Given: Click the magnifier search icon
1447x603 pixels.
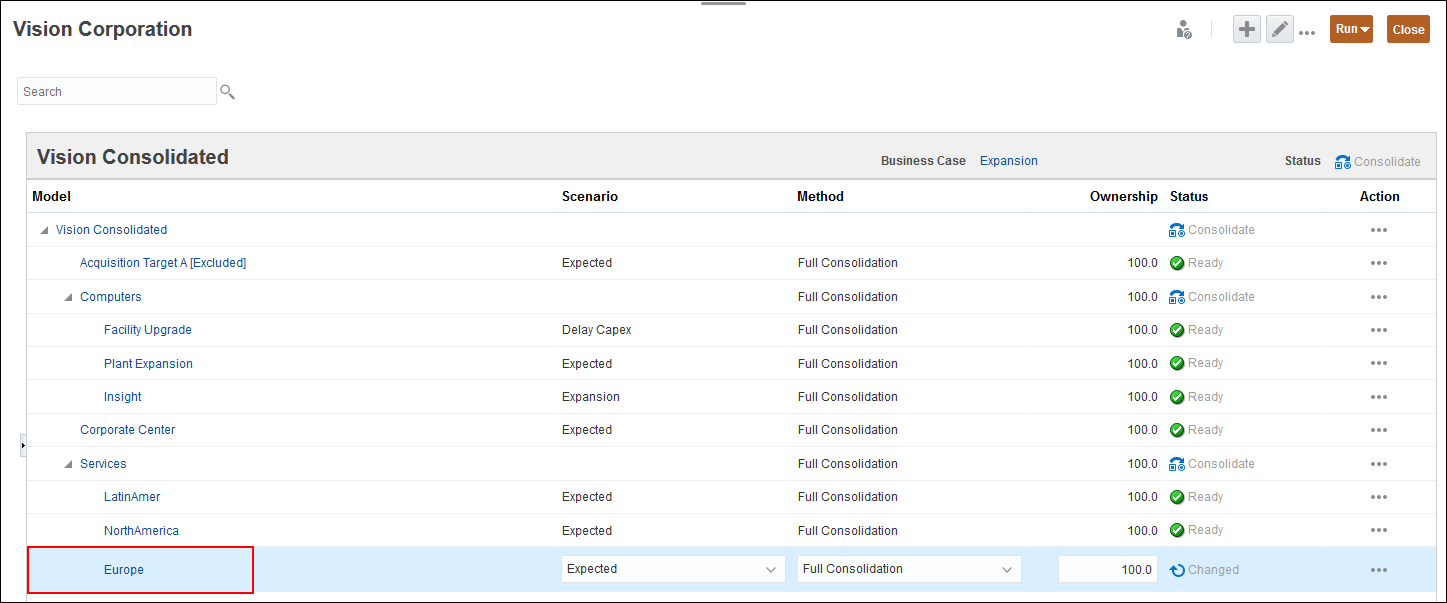Looking at the screenshot, I should pyautogui.click(x=227, y=92).
